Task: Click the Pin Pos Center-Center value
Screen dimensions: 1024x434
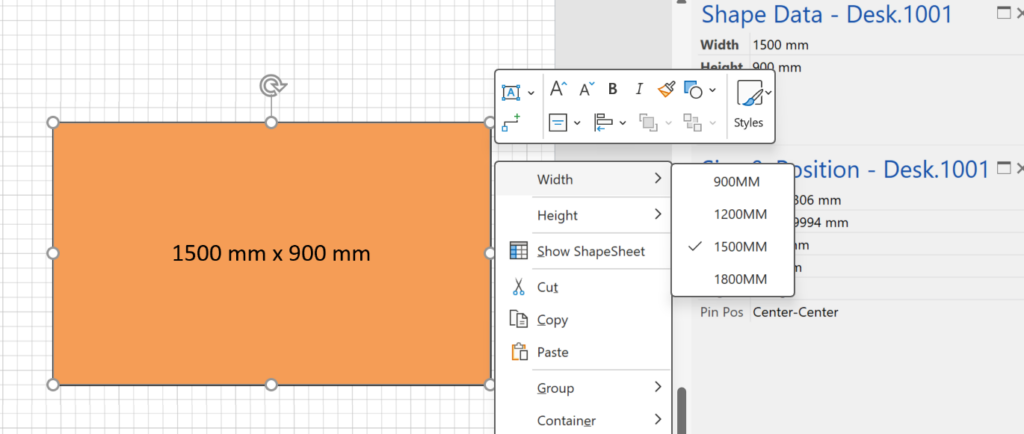Action: (795, 312)
